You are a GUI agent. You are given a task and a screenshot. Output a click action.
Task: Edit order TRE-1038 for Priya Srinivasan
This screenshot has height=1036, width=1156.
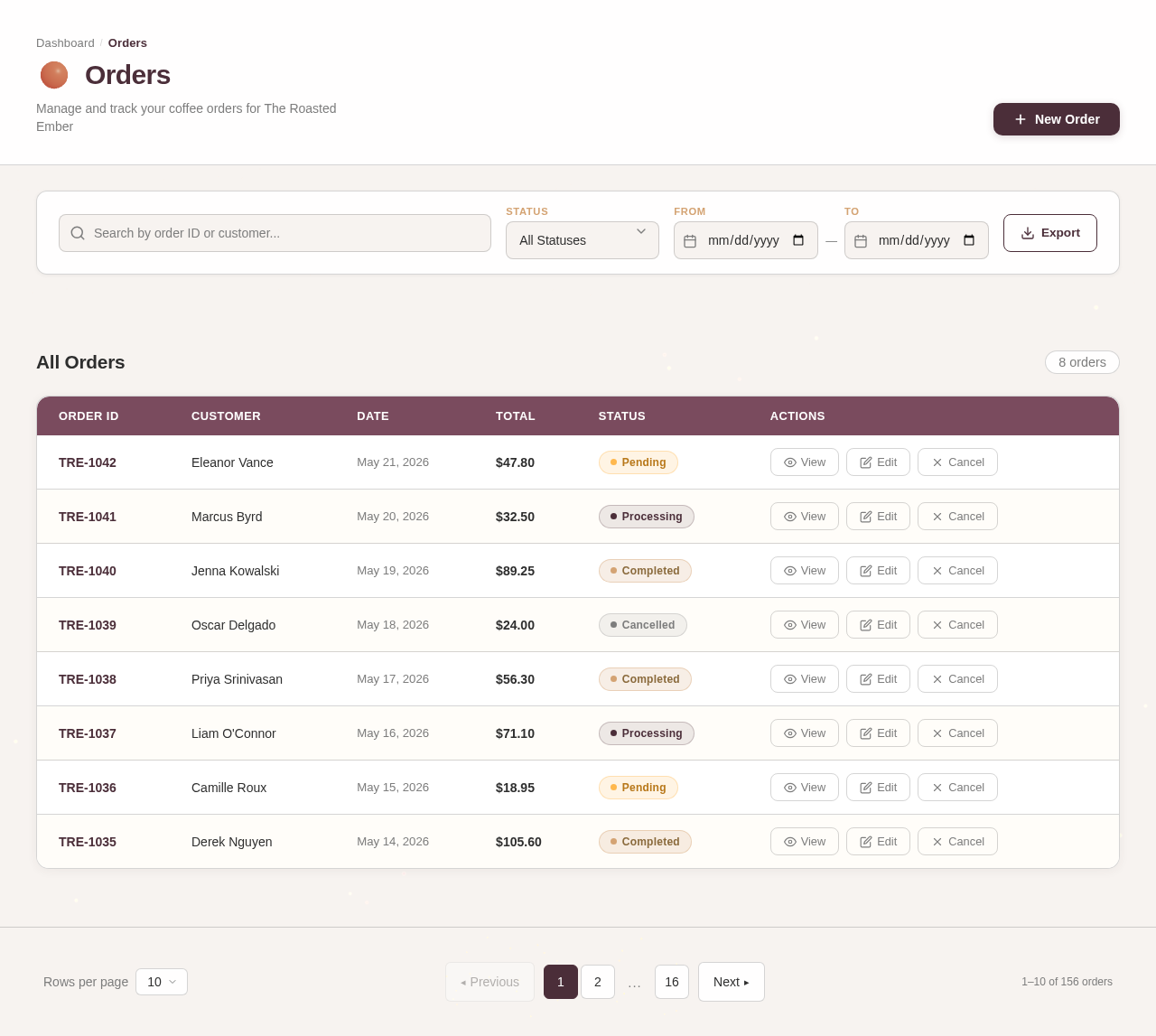(x=878, y=679)
